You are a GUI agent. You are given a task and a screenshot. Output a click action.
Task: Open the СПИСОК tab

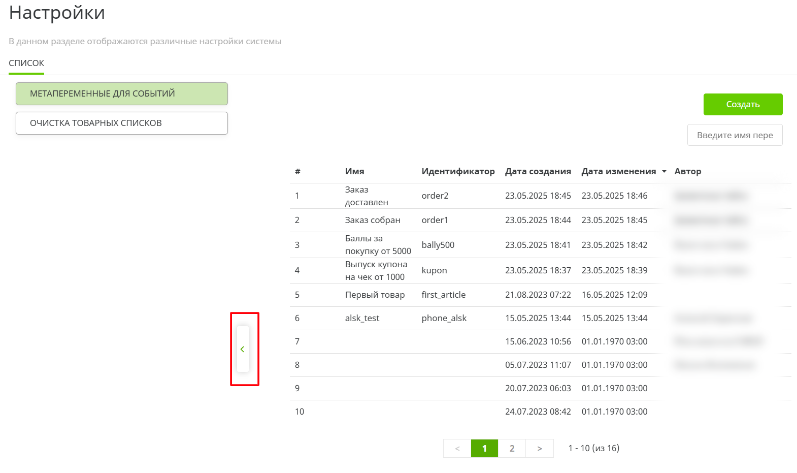point(26,63)
